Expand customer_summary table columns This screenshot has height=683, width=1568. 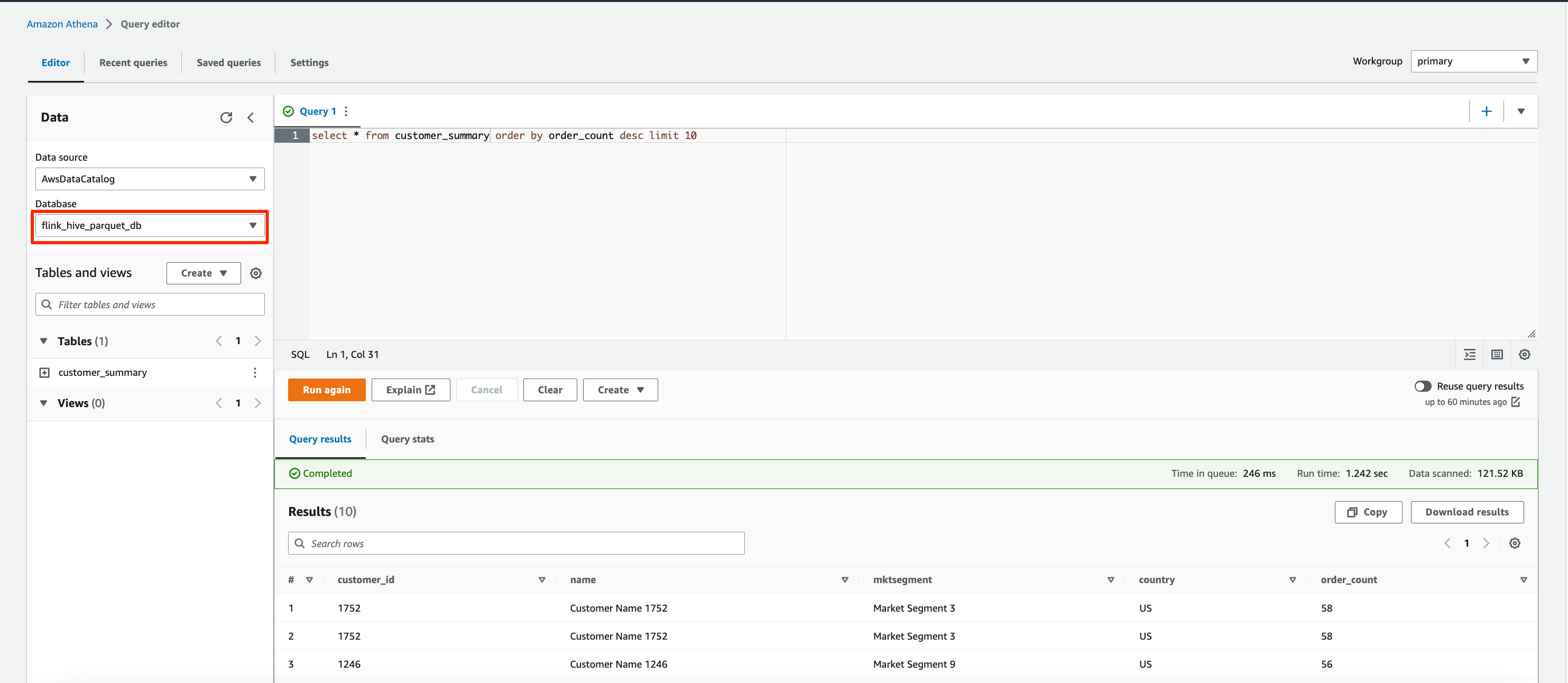point(44,373)
